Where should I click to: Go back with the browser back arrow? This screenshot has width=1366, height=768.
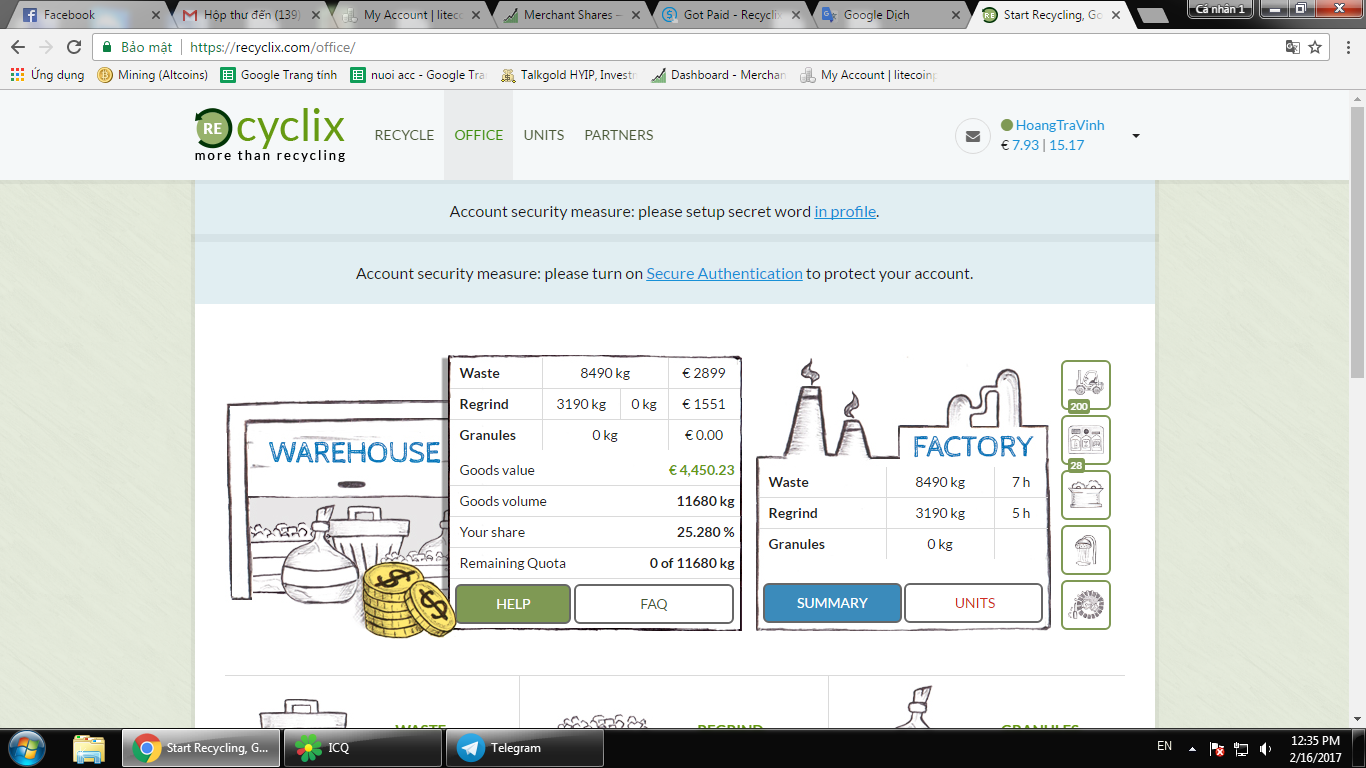(x=18, y=47)
